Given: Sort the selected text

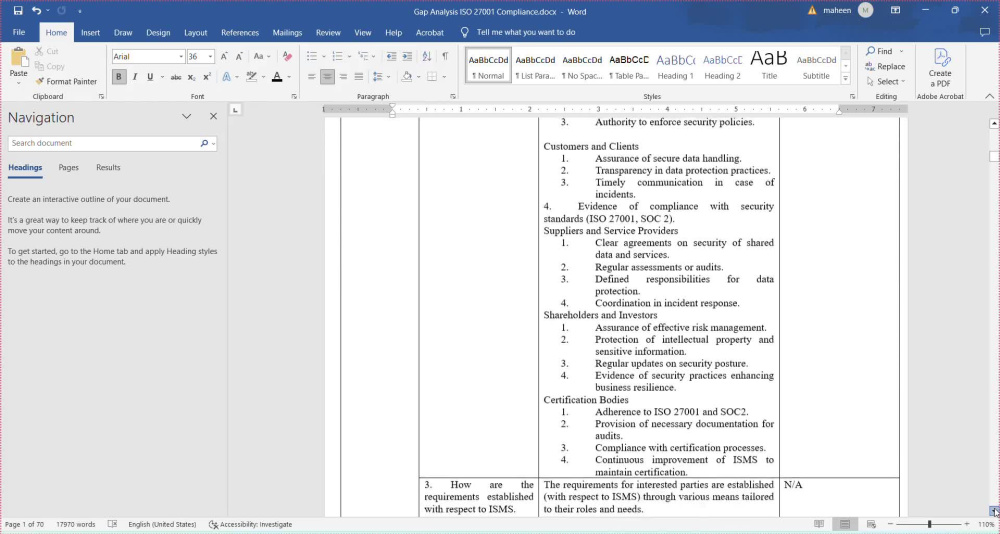Looking at the screenshot, I should click(x=427, y=57).
